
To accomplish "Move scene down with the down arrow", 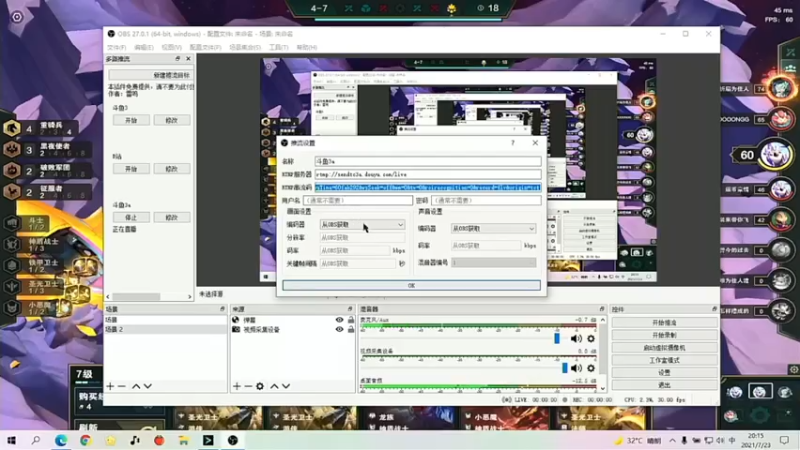I will tap(147, 386).
